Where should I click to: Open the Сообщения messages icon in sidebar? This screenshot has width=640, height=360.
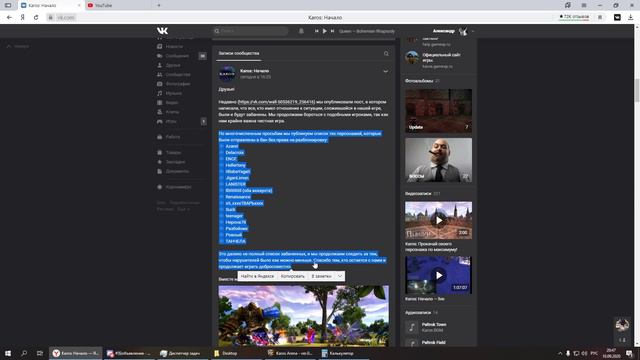160,56
